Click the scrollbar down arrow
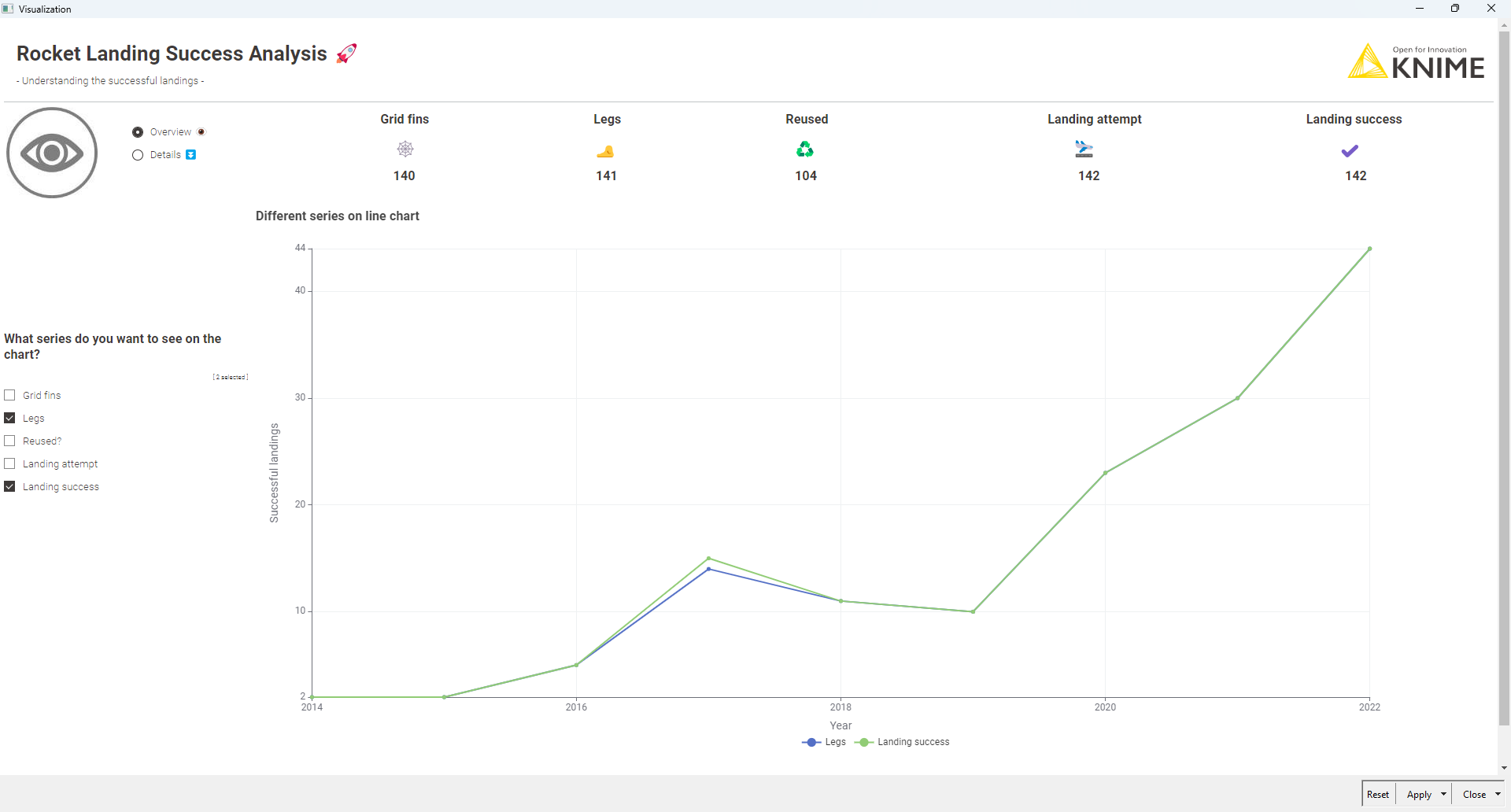Viewport: 1511px width, 812px height. pyautogui.click(x=1504, y=768)
